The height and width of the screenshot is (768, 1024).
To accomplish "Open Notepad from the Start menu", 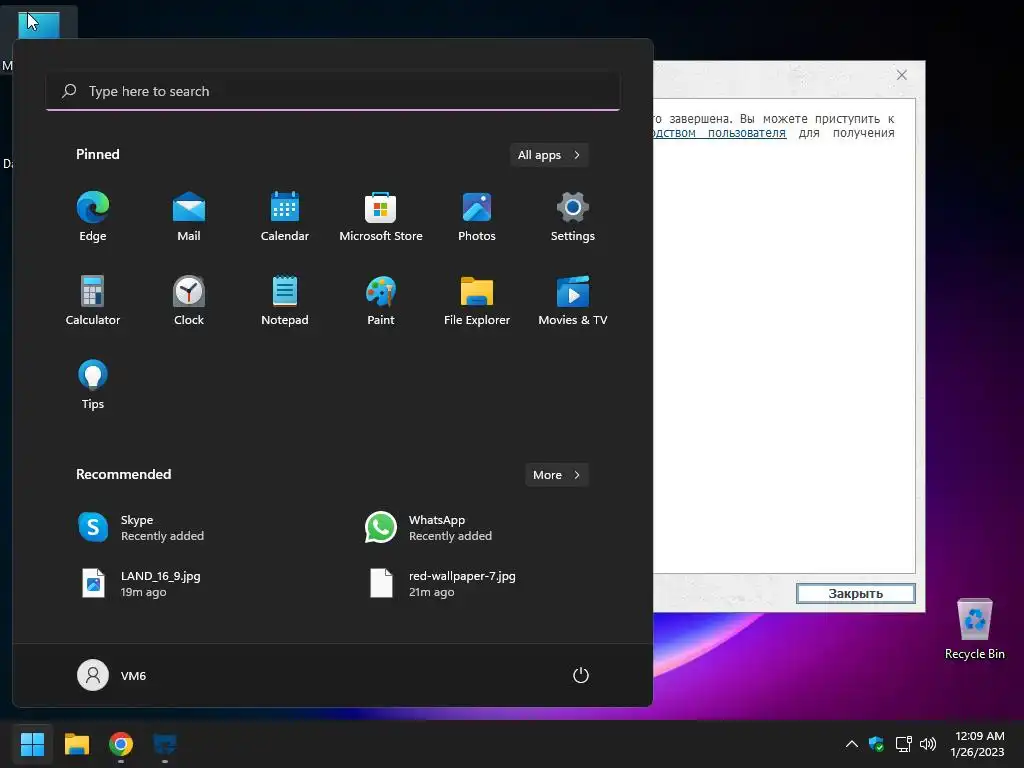I will 285,300.
